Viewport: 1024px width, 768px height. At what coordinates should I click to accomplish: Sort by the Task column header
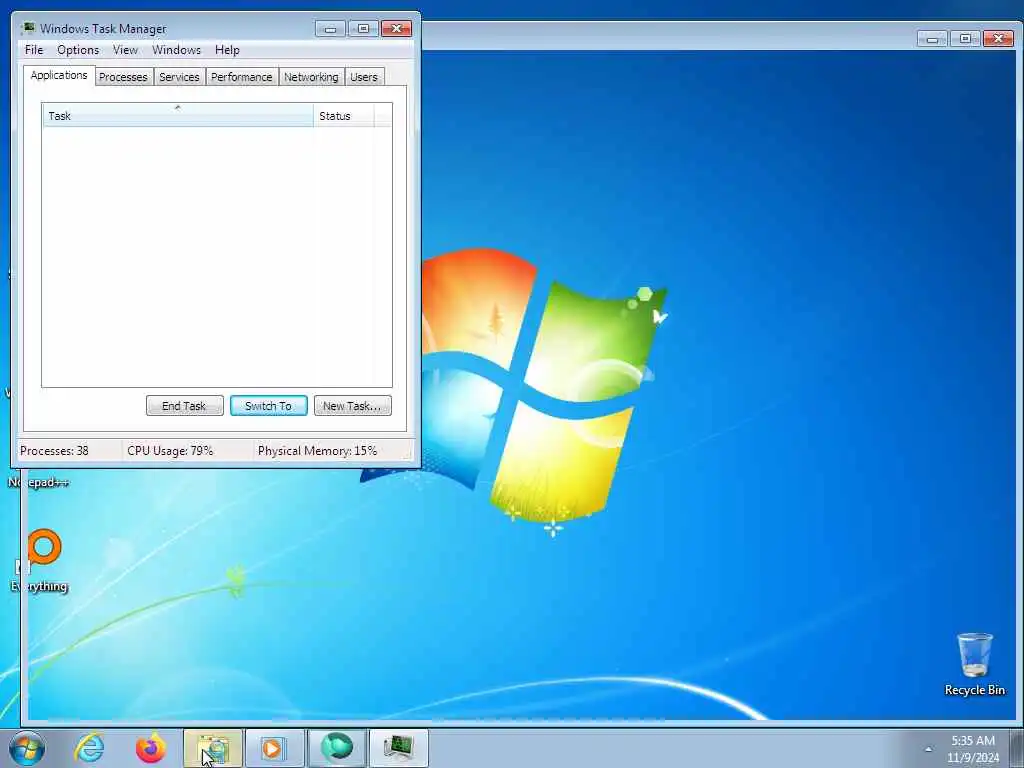pyautogui.click(x=178, y=116)
